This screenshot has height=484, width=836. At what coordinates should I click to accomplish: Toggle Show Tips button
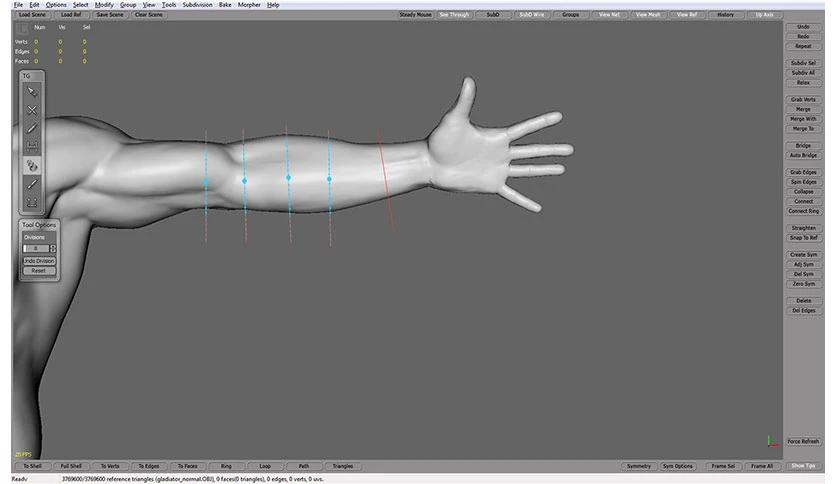pos(803,466)
